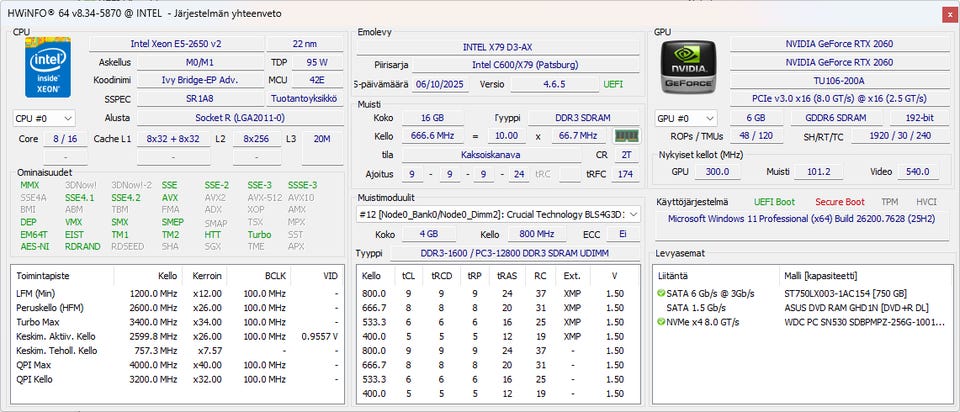Click the green memory module icon

coord(626,136)
